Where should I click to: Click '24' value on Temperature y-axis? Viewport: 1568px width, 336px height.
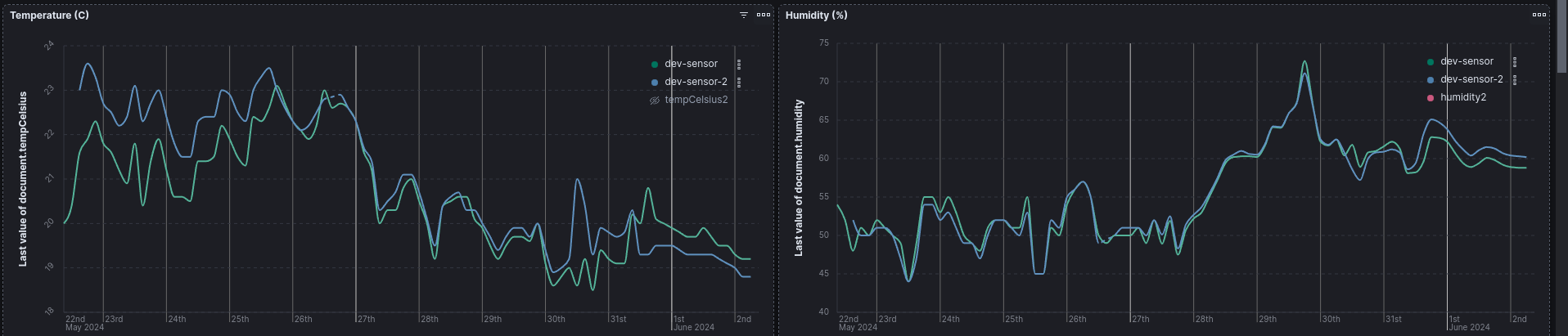(x=49, y=46)
